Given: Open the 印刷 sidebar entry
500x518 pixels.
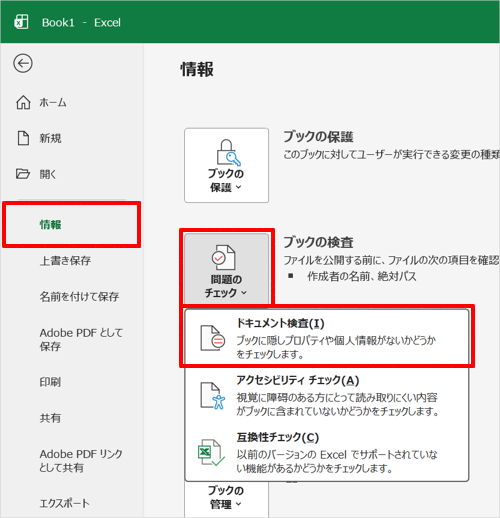Looking at the screenshot, I should tap(50, 382).
